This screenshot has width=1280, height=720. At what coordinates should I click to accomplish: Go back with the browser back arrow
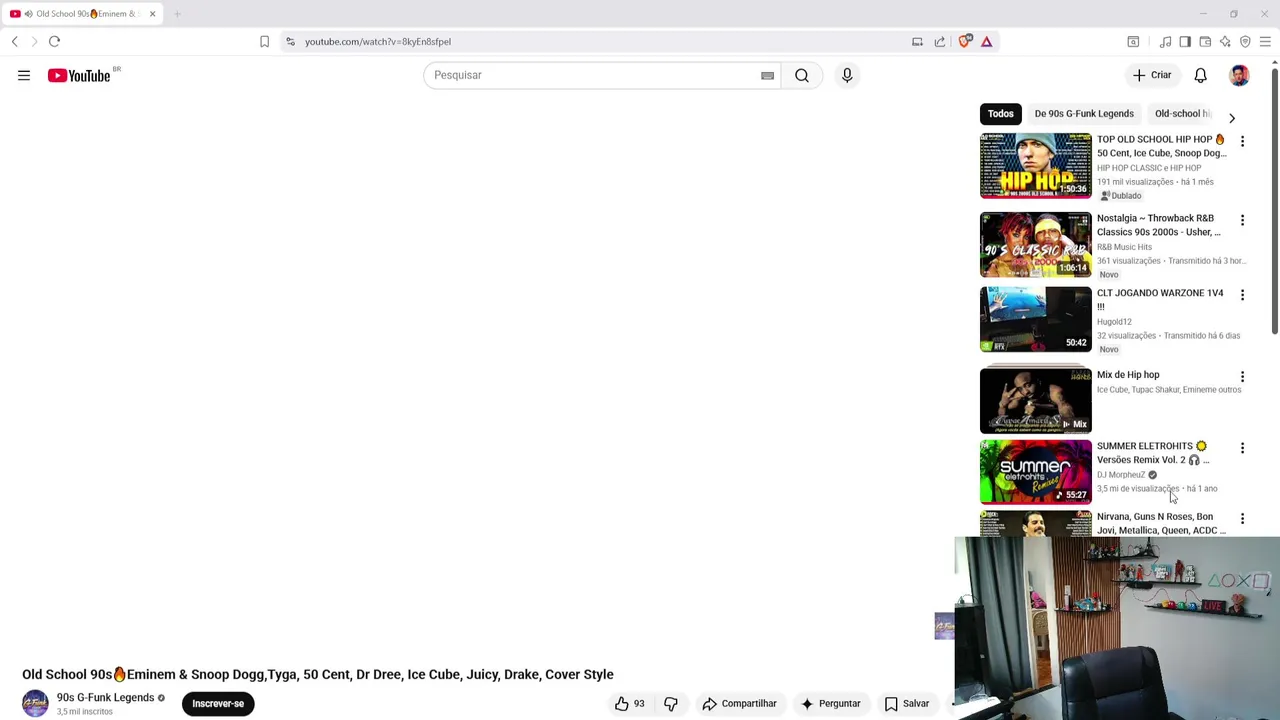coord(15,41)
